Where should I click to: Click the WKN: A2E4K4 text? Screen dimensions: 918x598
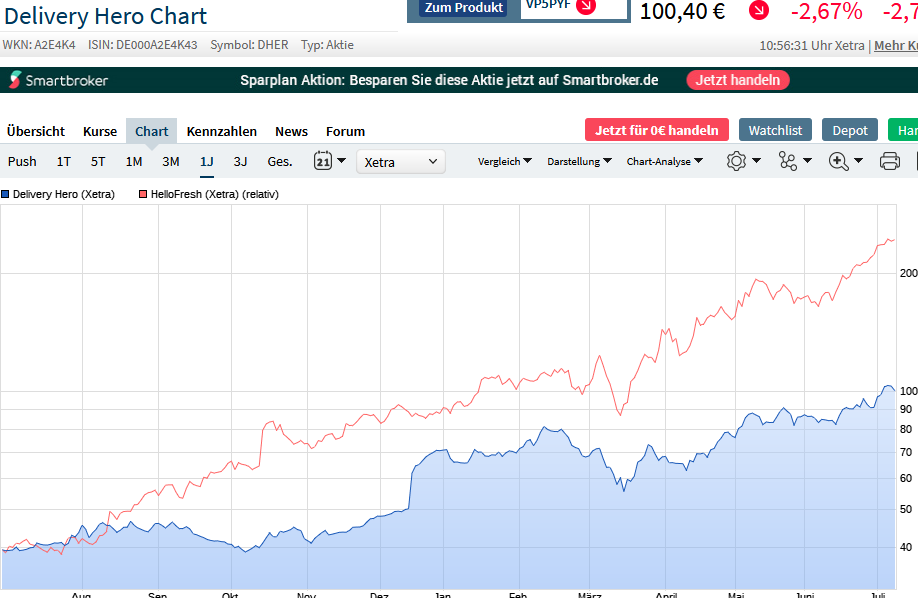pyautogui.click(x=39, y=45)
